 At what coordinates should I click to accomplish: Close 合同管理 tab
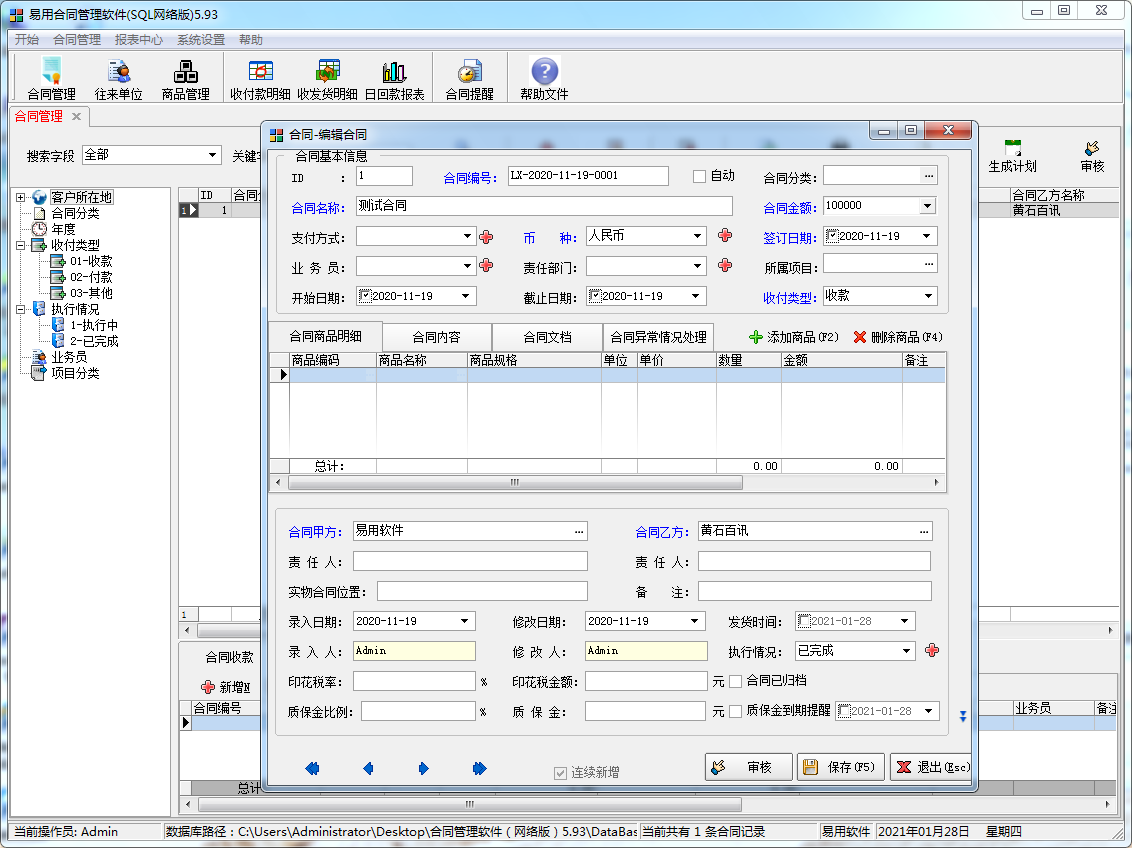pyautogui.click(x=76, y=116)
